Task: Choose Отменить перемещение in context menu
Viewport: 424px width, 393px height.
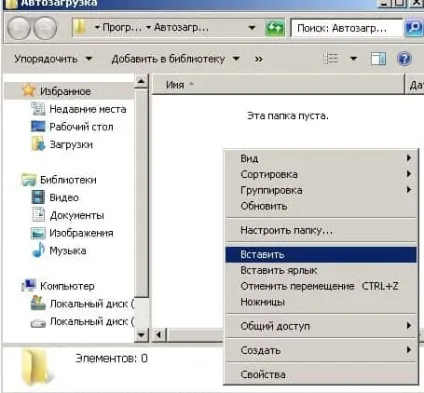Action: pos(321,286)
